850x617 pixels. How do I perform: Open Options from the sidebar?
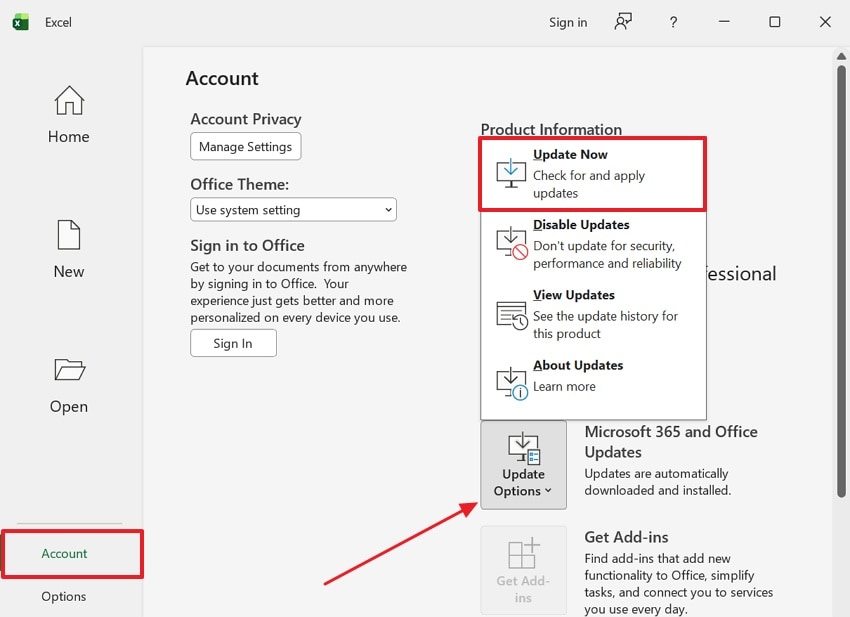click(x=62, y=596)
